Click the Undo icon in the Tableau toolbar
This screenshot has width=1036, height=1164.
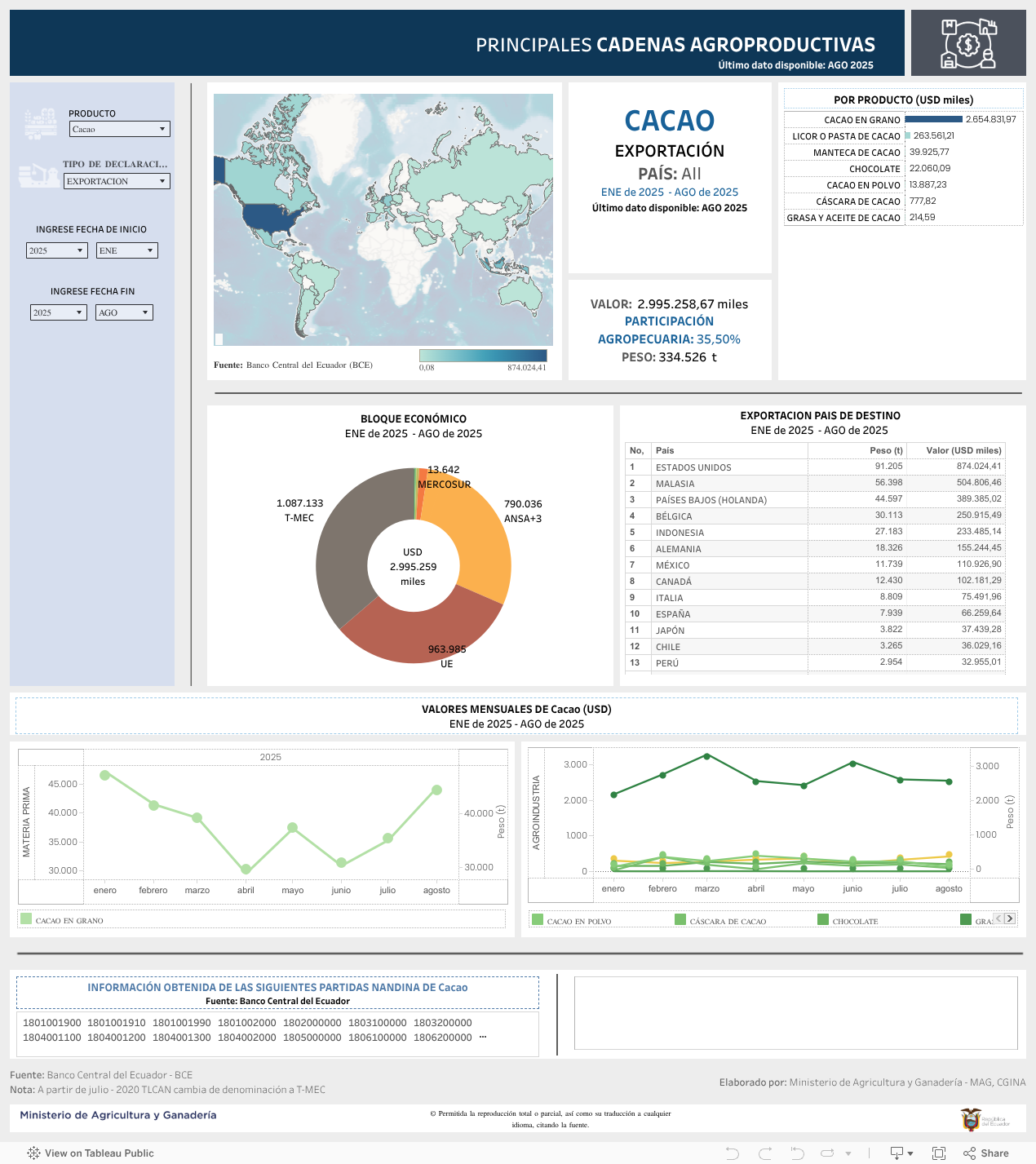[x=732, y=1153]
